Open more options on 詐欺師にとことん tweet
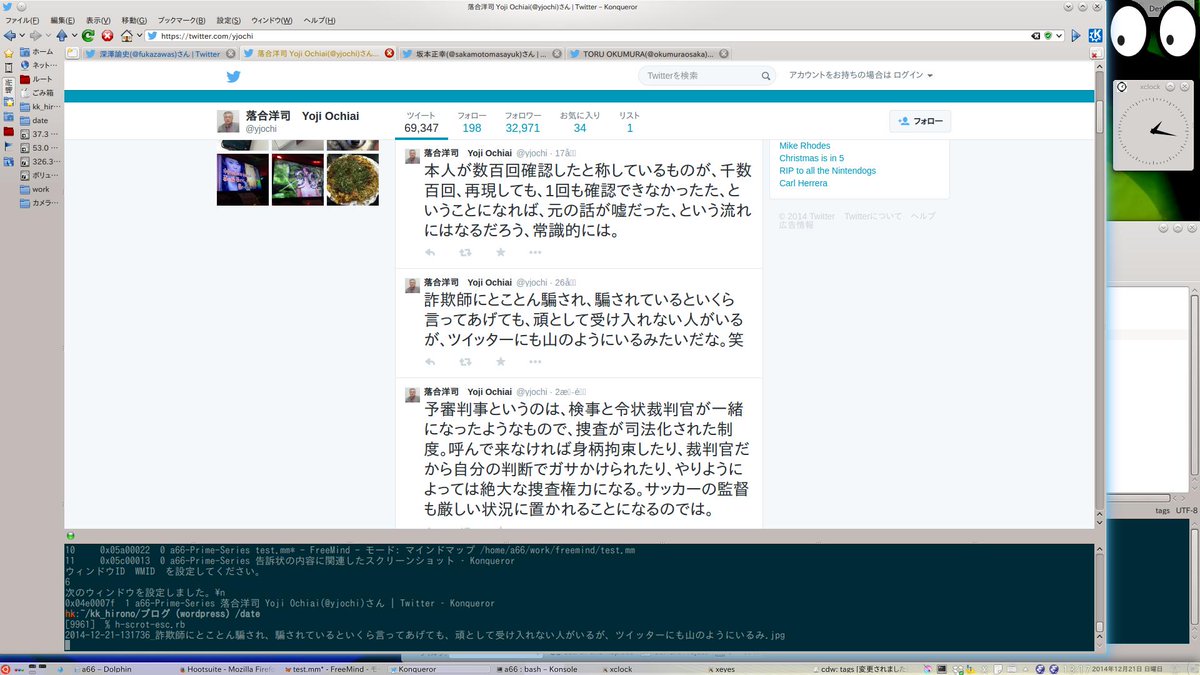Image resolution: width=1200 pixels, height=675 pixels. click(535, 362)
